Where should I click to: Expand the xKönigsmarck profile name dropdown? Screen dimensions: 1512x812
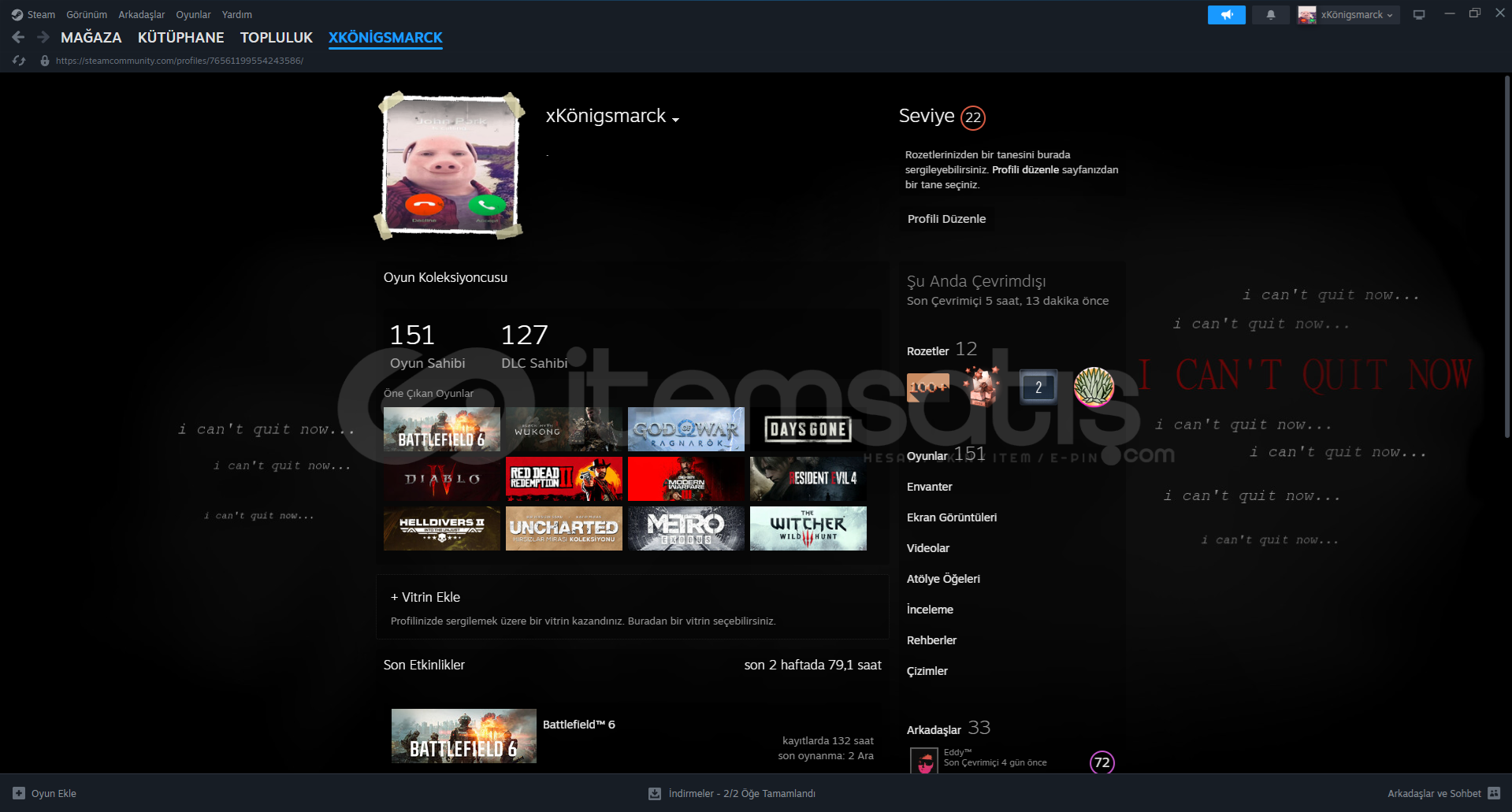(x=675, y=119)
